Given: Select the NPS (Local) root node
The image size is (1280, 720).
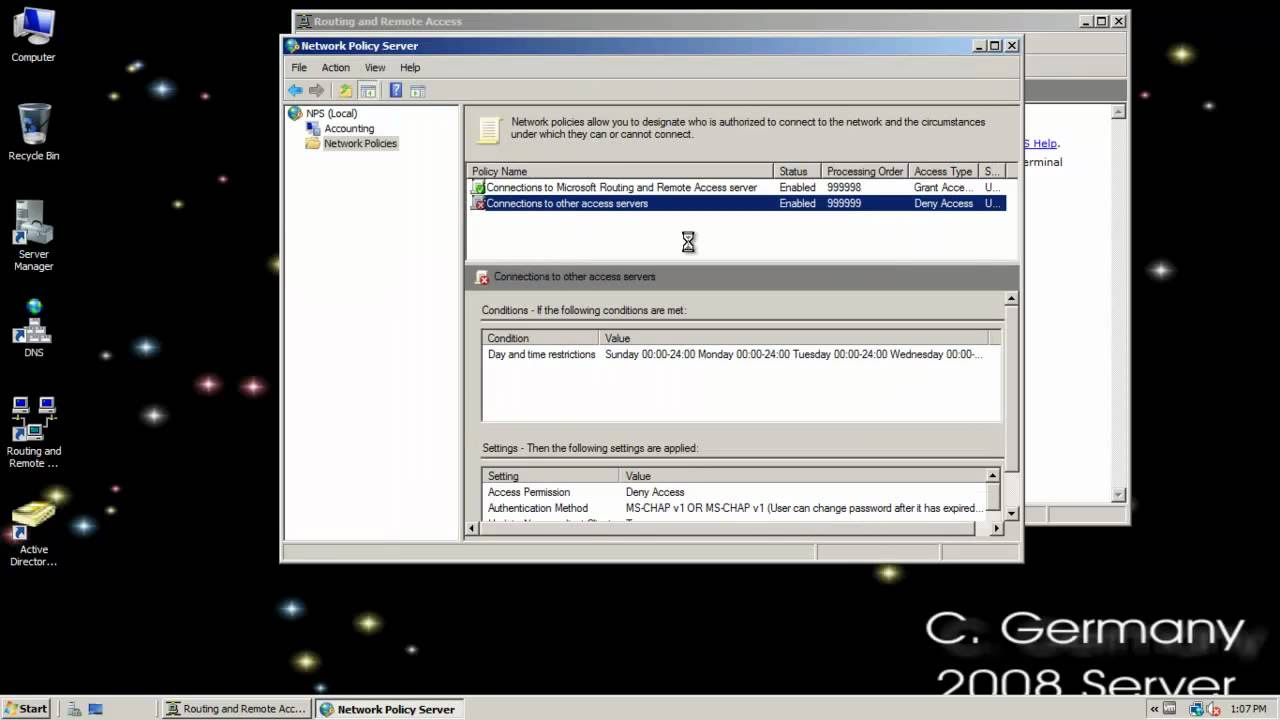Looking at the screenshot, I should pyautogui.click(x=331, y=113).
